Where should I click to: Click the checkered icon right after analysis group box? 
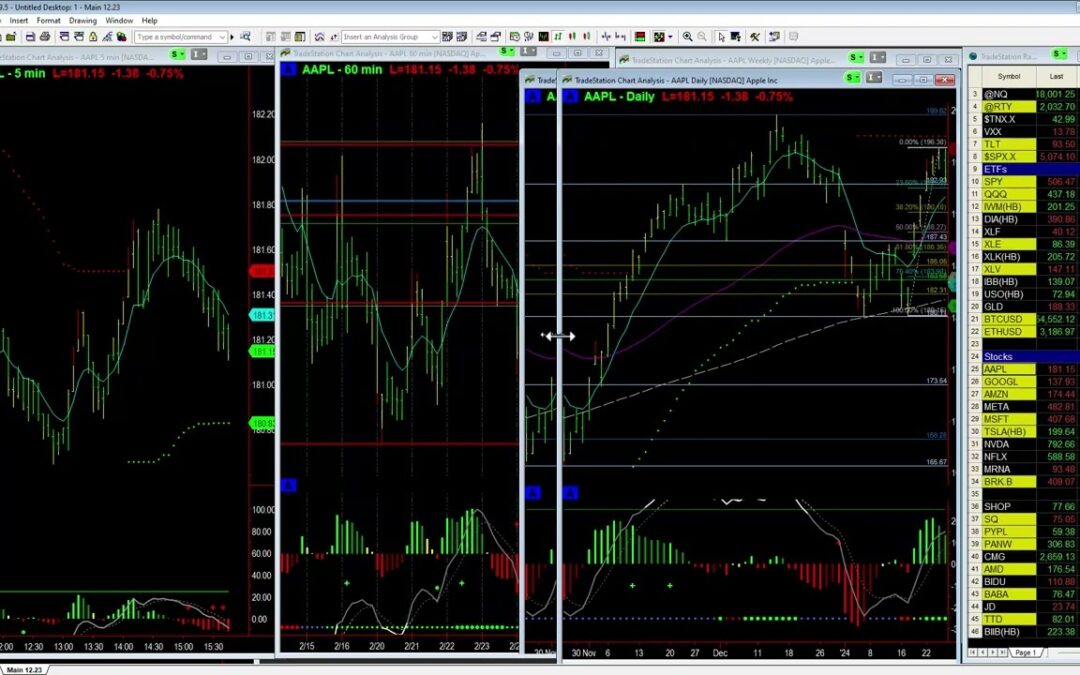[447, 37]
